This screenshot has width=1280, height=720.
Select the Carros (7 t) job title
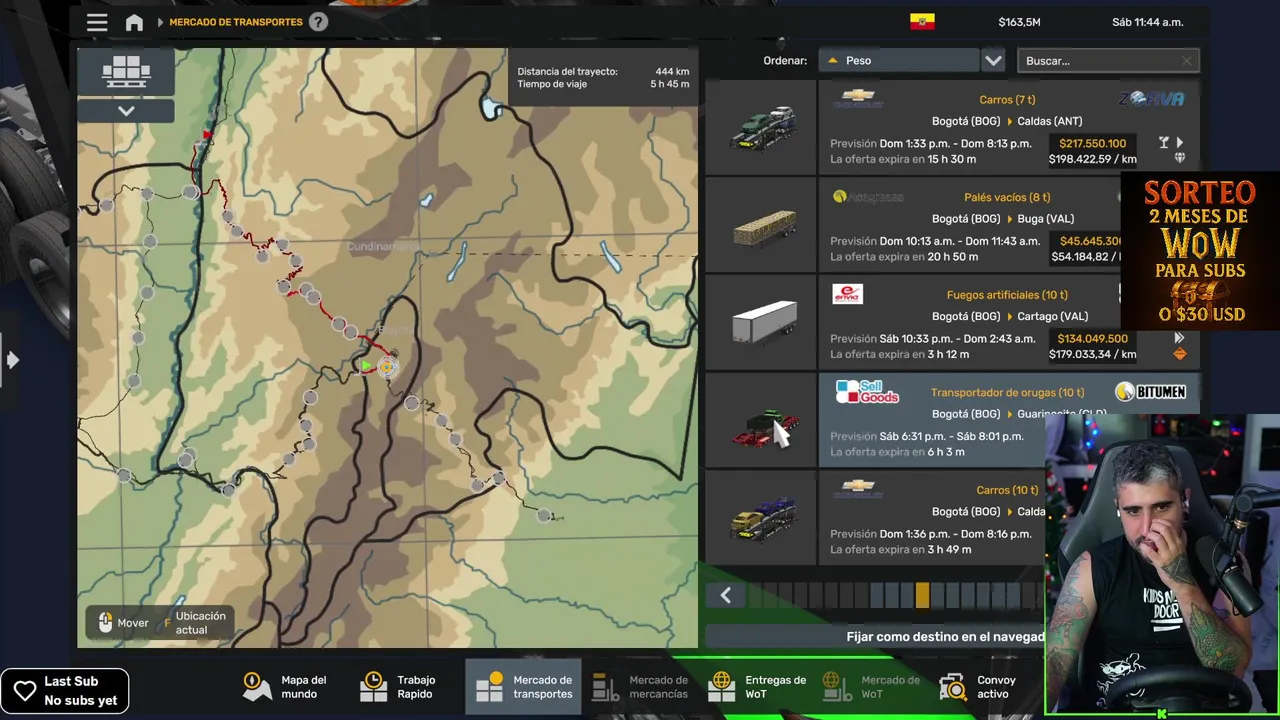point(1007,100)
